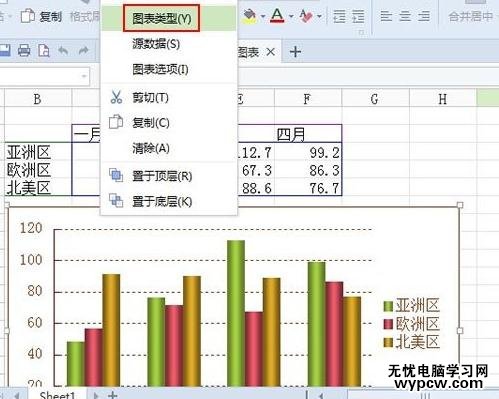Open the clear formatting dropdown arrow
499x399 pixels.
coord(319,16)
